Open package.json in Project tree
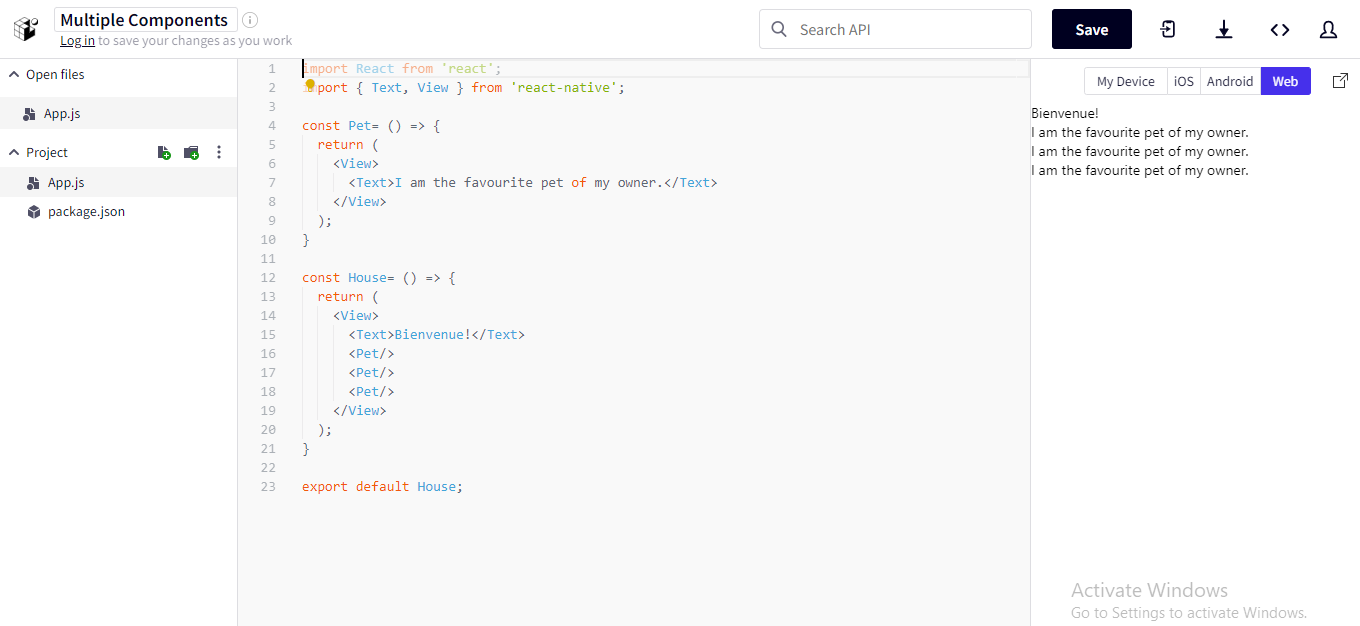Screen dimensions: 1360x626 118,212
